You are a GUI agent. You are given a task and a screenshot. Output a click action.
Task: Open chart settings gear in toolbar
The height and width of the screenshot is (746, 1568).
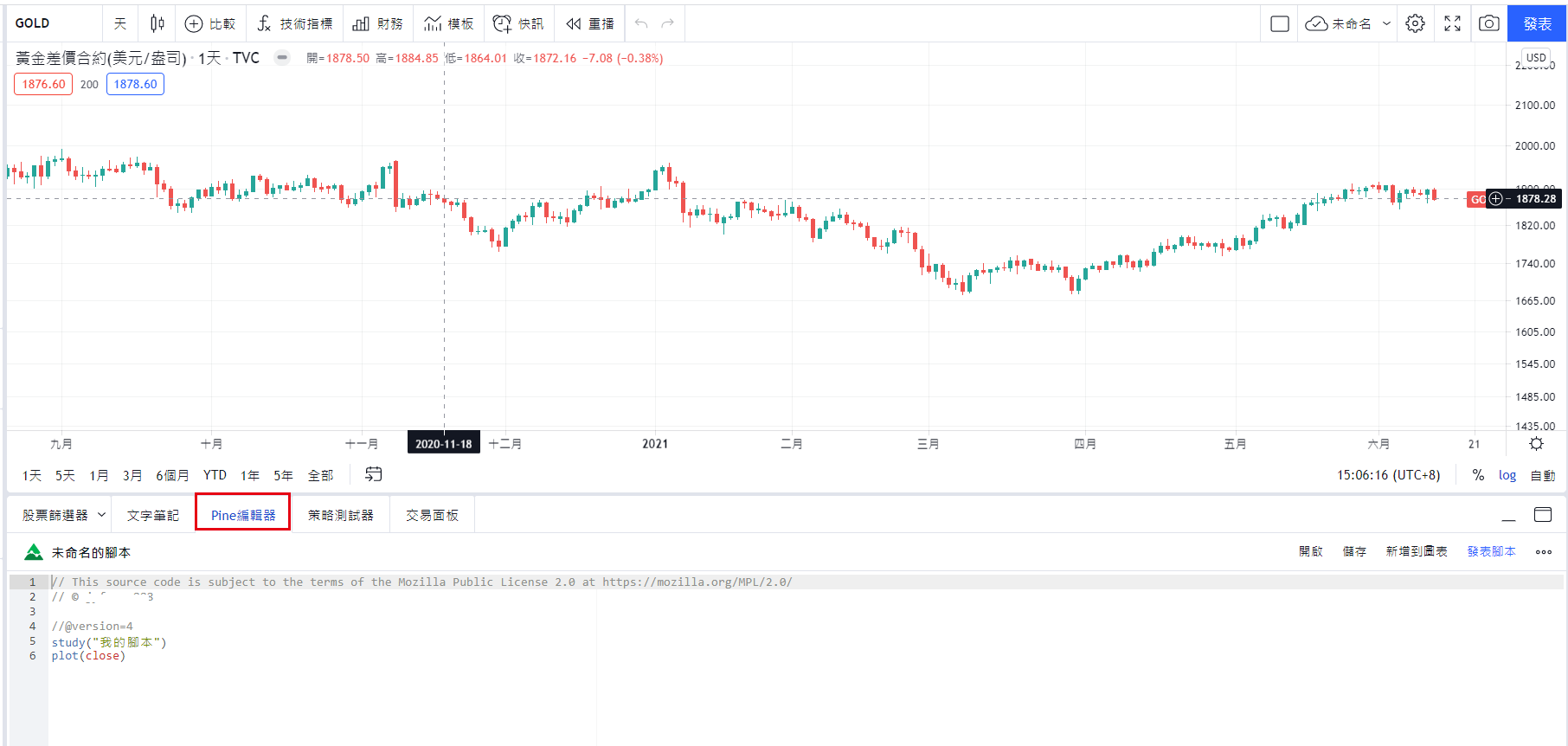click(x=1415, y=23)
